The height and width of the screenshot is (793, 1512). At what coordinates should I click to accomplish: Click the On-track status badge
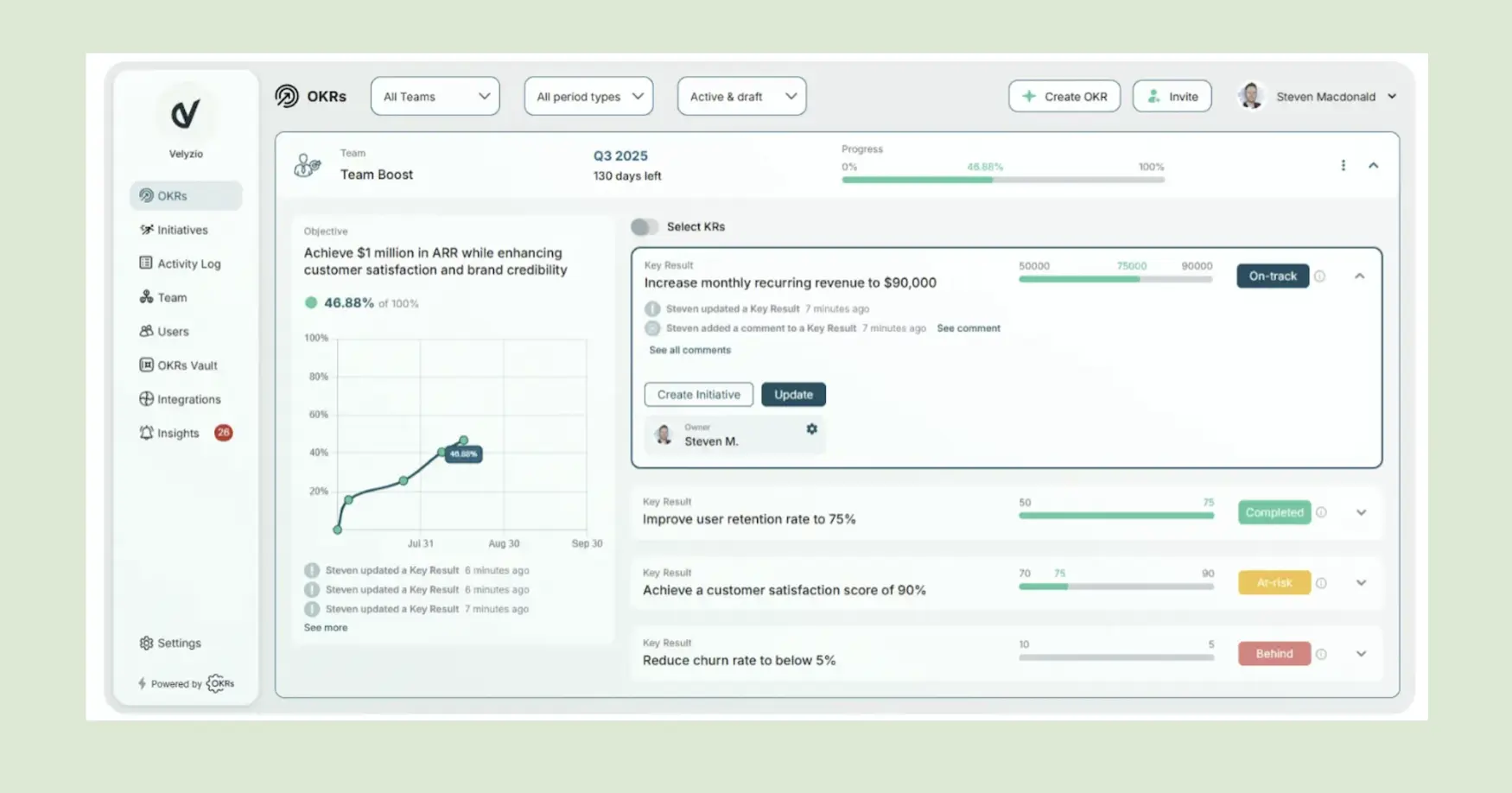tap(1272, 276)
